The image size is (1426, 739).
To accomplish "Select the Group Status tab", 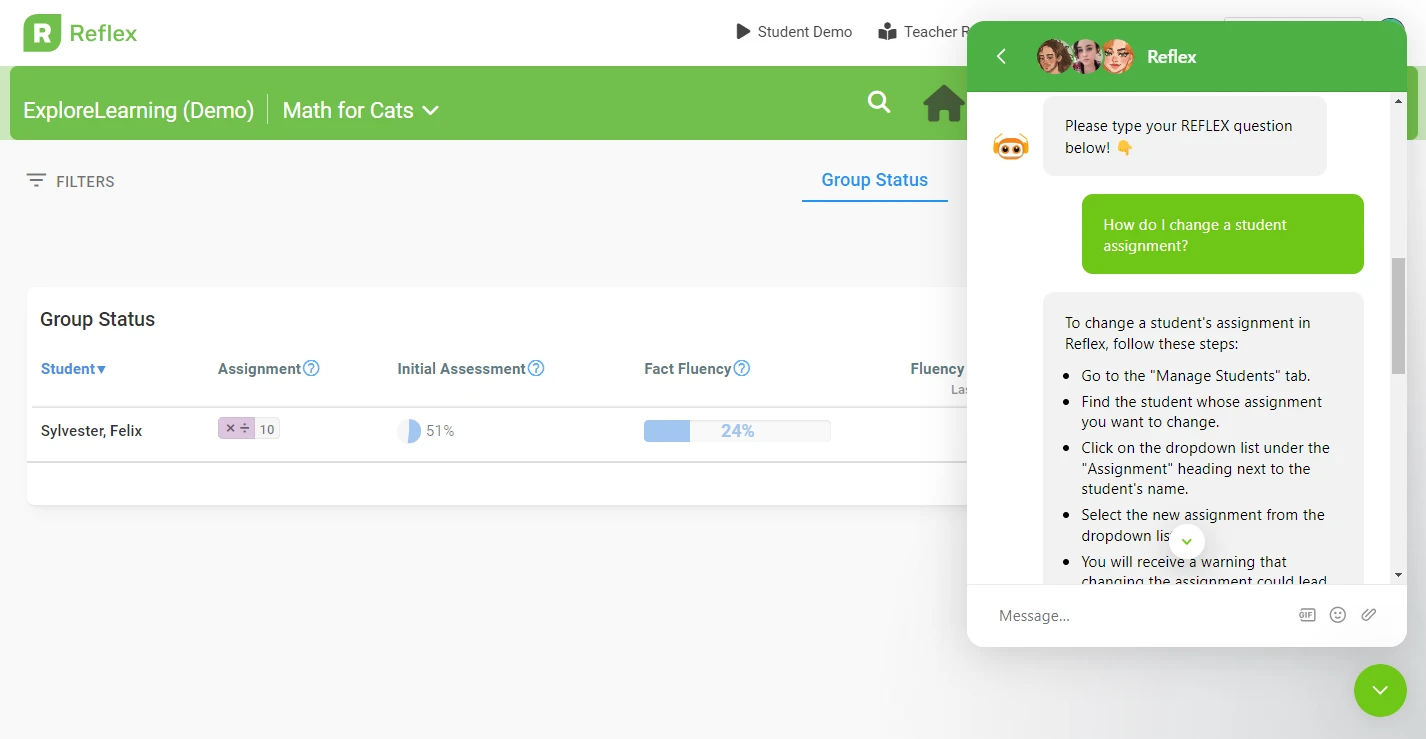I will pos(875,180).
